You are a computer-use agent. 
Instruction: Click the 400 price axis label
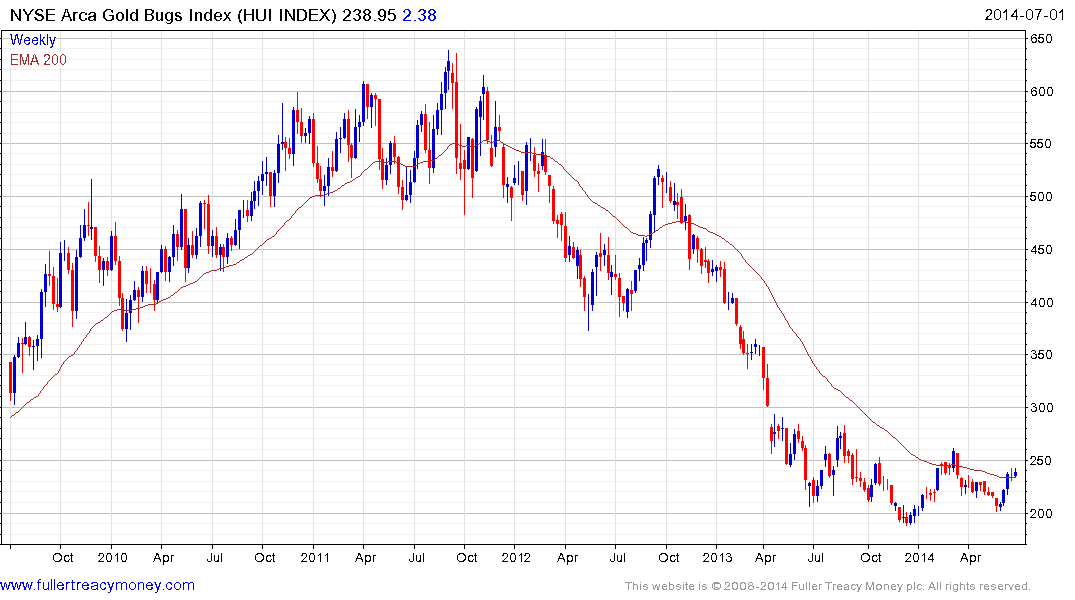tap(1041, 302)
